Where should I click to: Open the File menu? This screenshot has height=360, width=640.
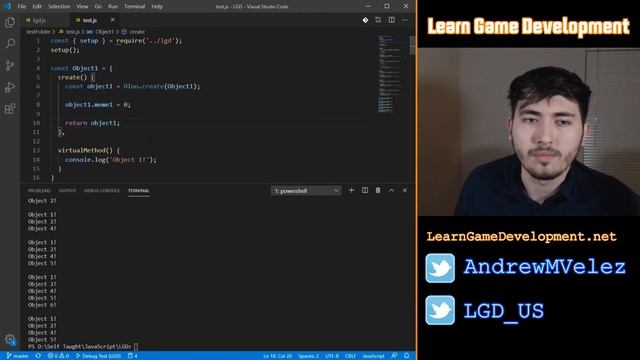22,7
